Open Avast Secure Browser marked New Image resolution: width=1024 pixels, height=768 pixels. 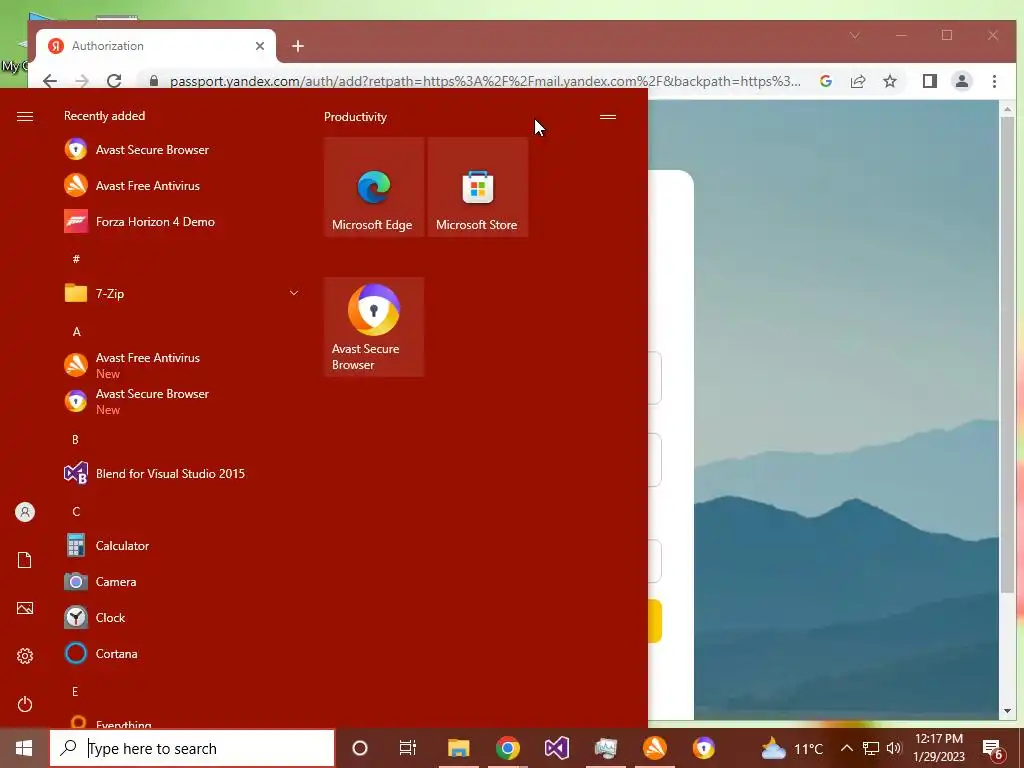(181, 401)
